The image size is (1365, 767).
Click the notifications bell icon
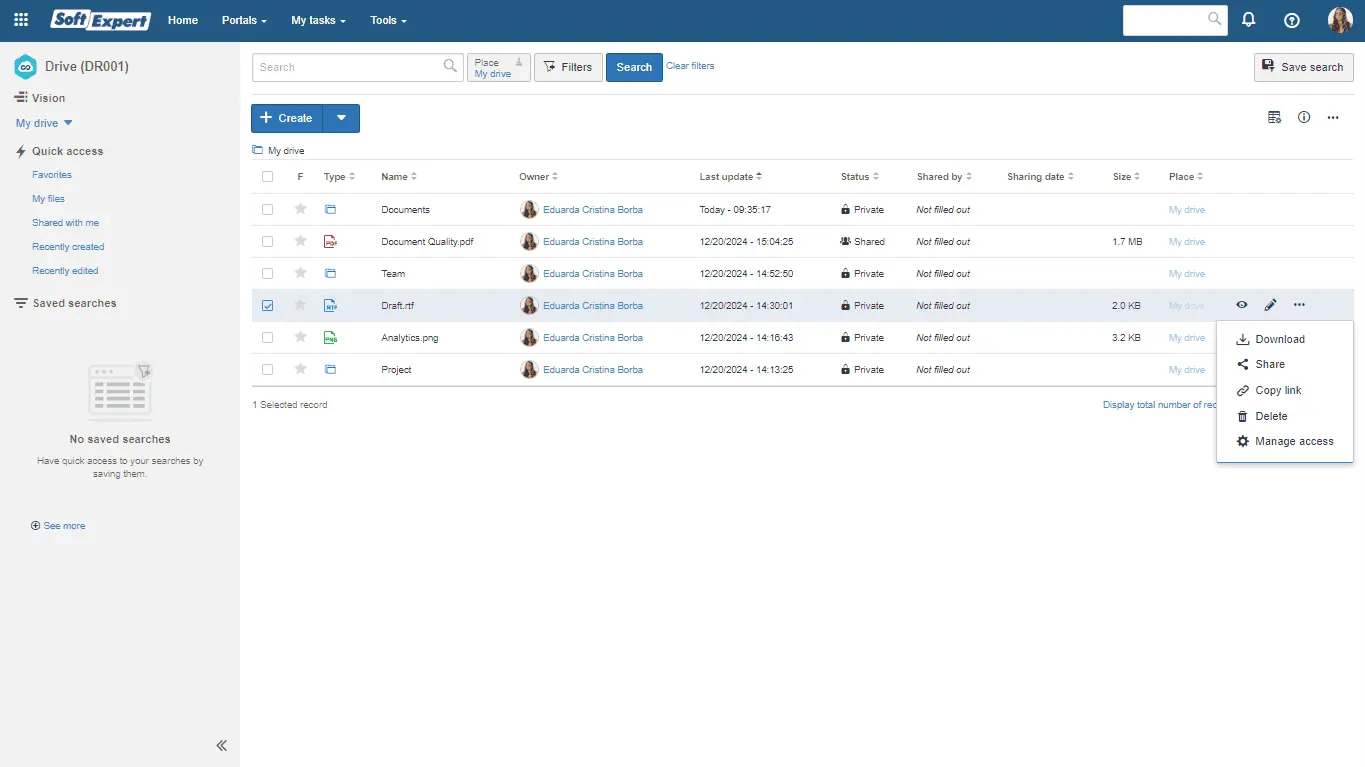coord(1248,20)
